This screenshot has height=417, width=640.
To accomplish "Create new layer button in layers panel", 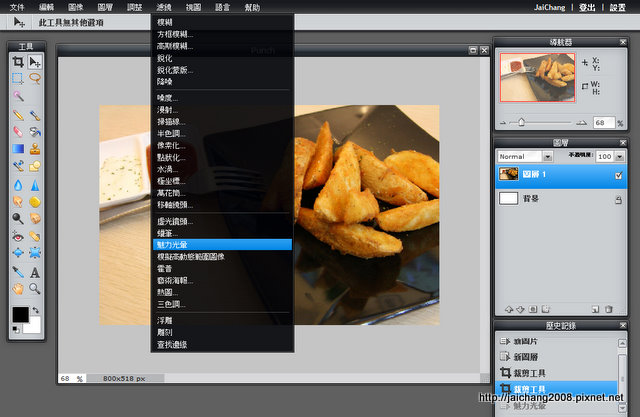I will 596,309.
